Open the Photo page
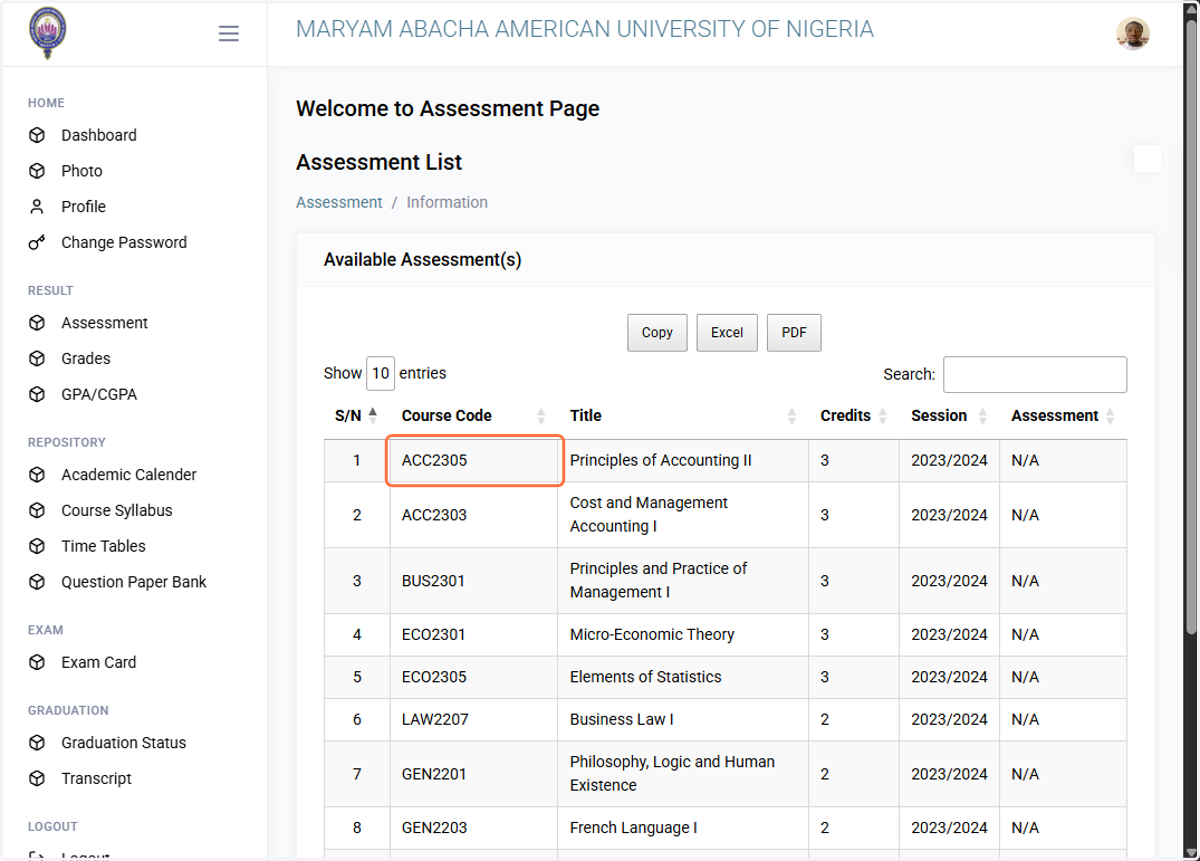1200x861 pixels. (82, 171)
